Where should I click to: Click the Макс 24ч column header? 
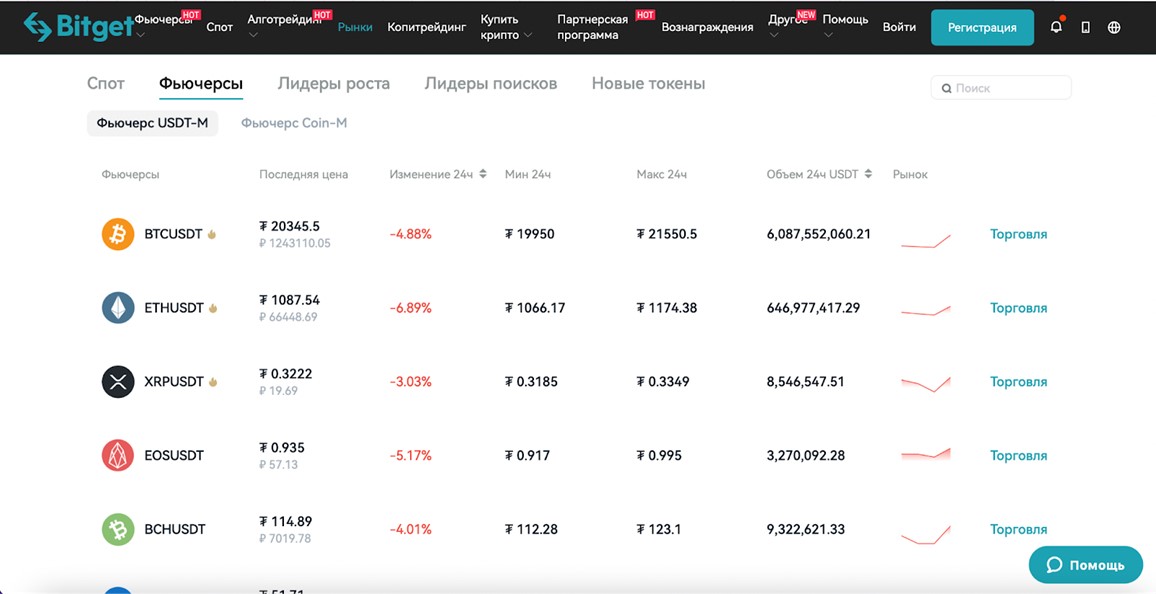pos(662,175)
